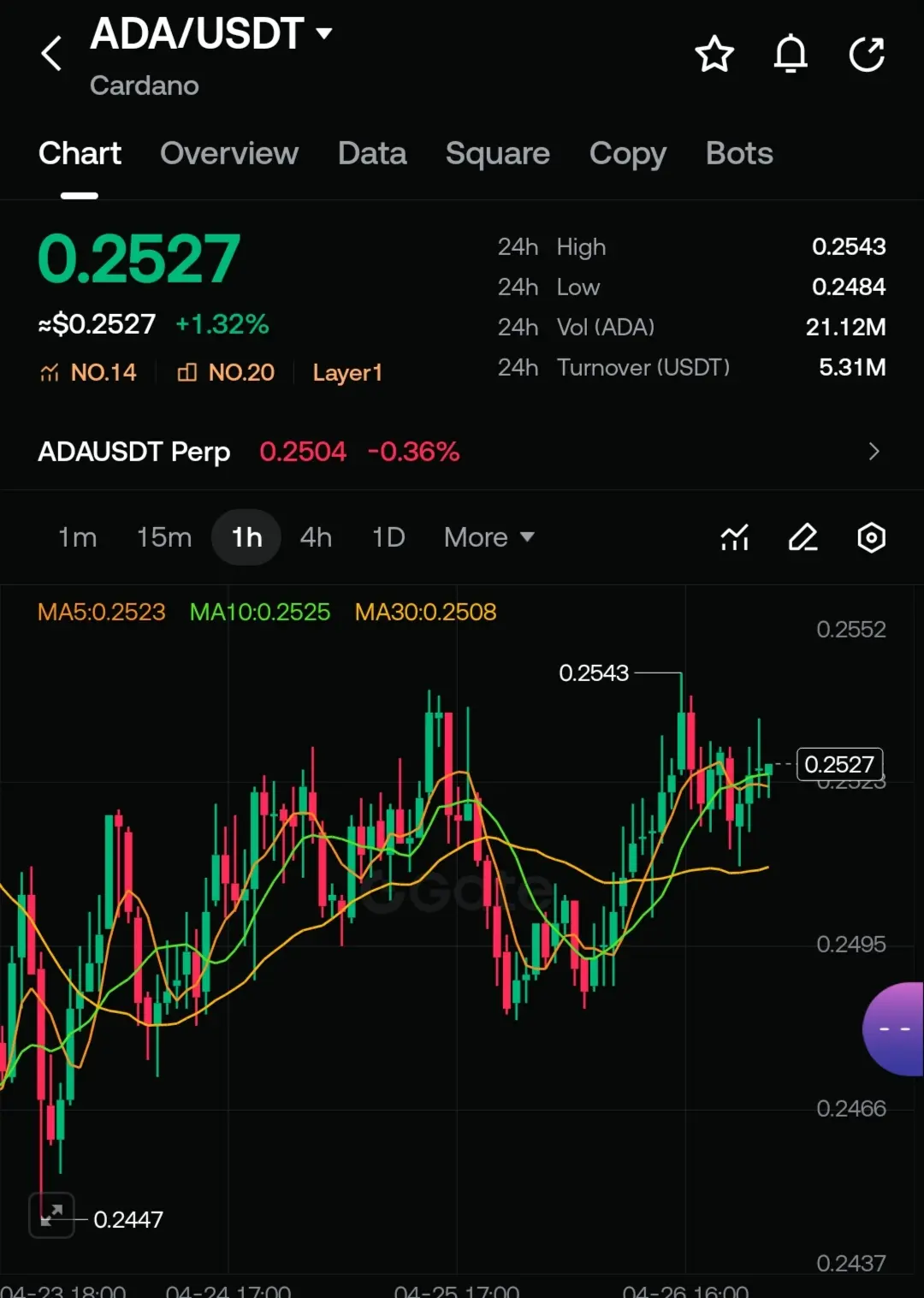924x1298 pixels.
Task: Select the 1m timeframe
Action: (77, 537)
